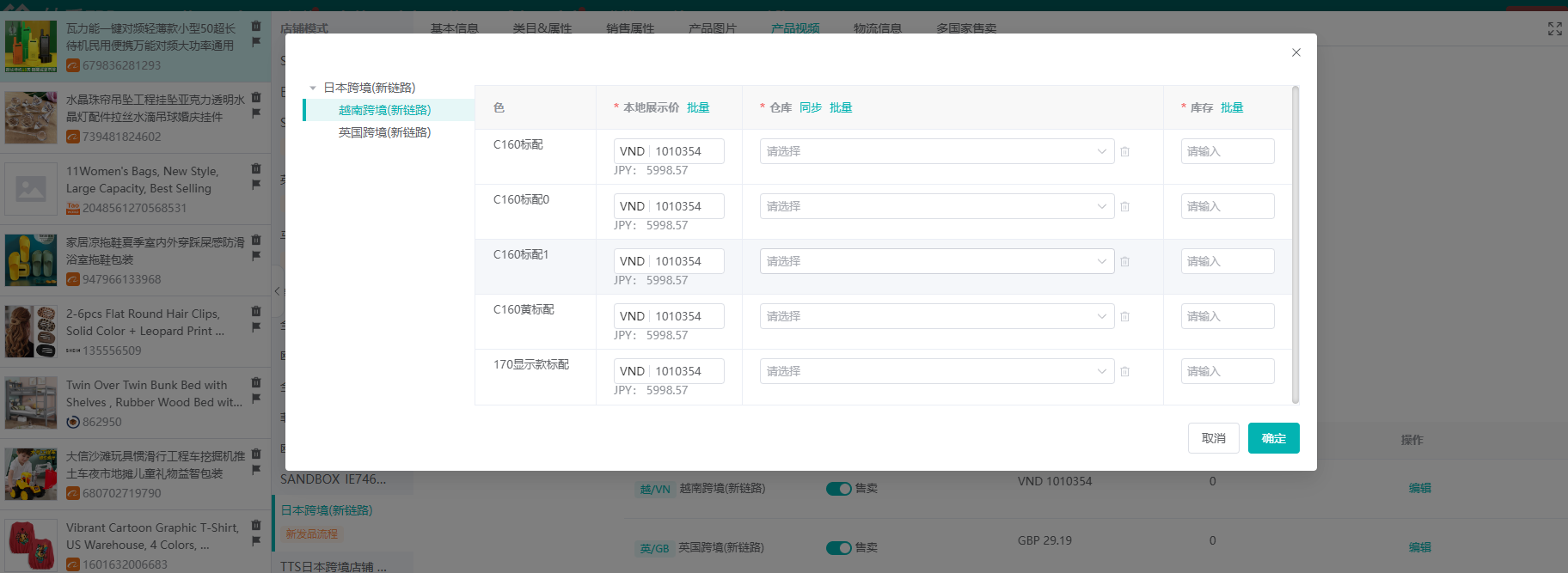
Task: Click trash icon beside C160标配 warehouse dropdown
Action: 1124,152
